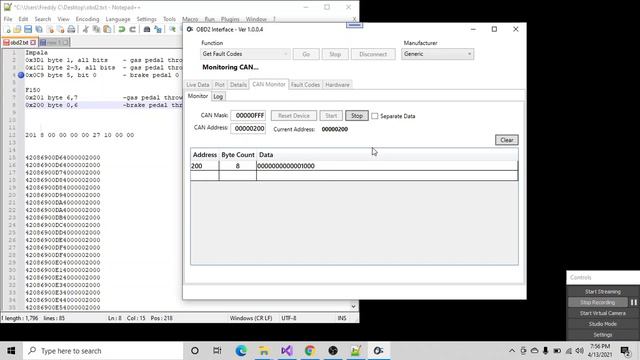Open Visual Studio from the taskbar
640x360 pixels.
[287, 351]
